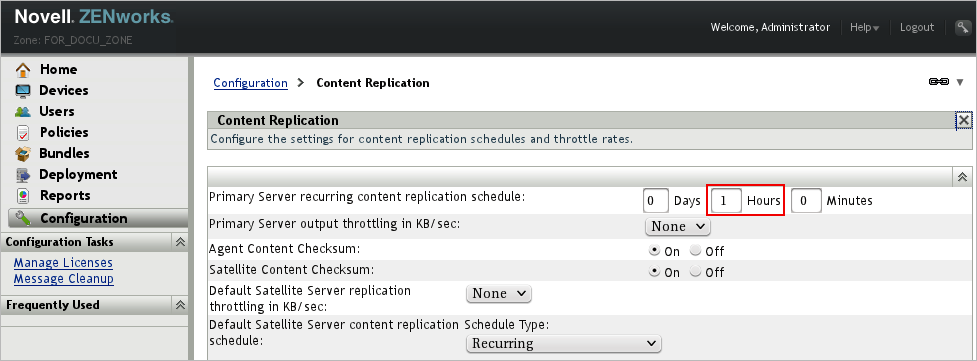Open the Policies checklist icon
The width and height of the screenshot is (977, 361).
23,133
